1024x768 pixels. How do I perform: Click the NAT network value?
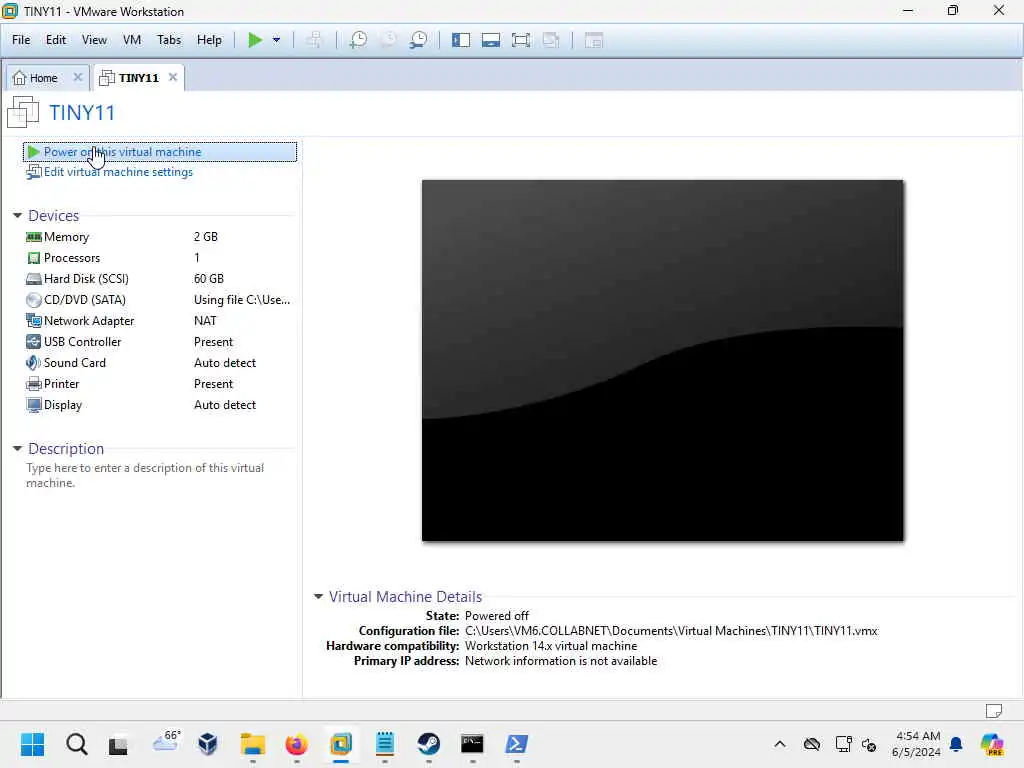(x=205, y=320)
